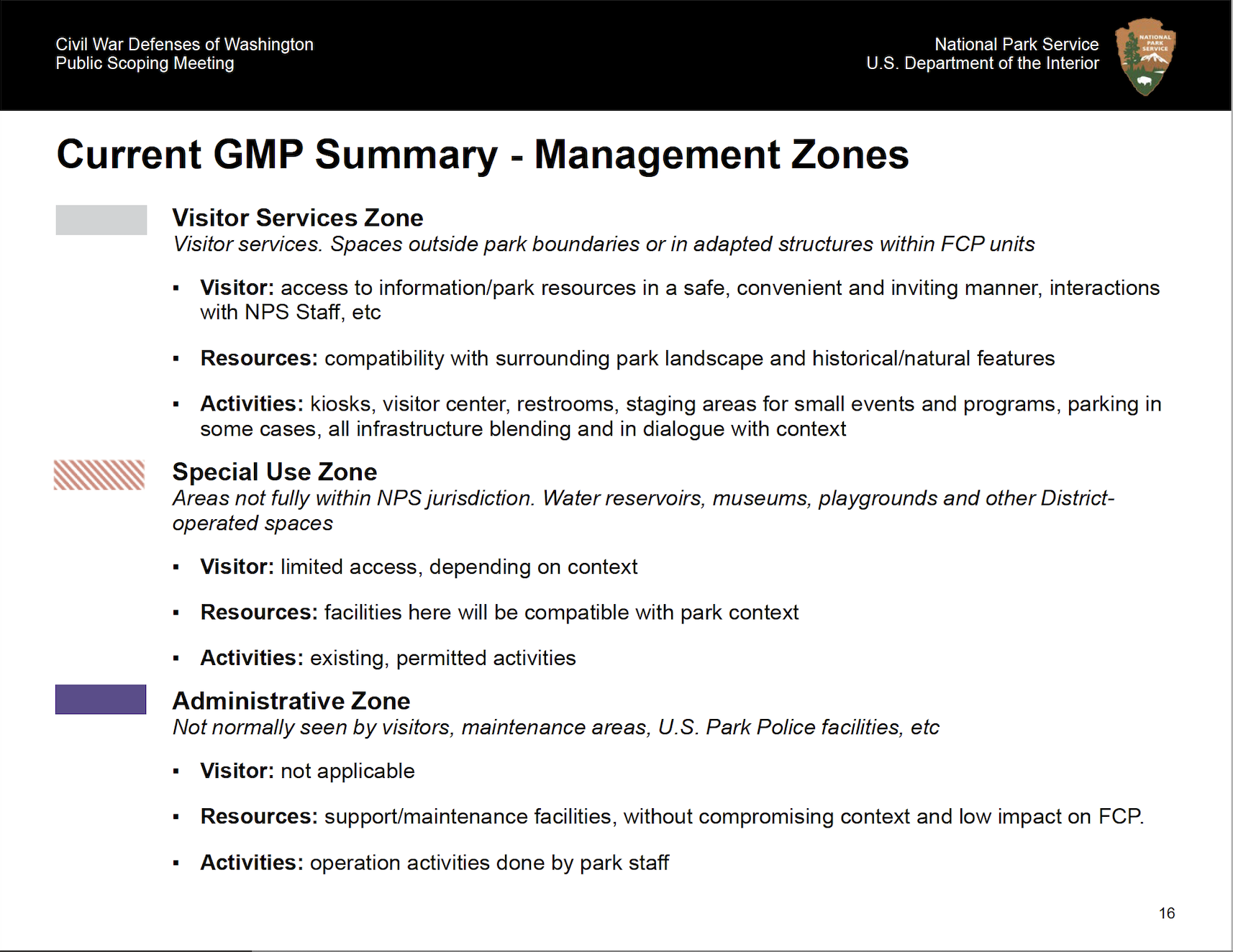Select the operation activities by park staff bullet

[x=434, y=862]
